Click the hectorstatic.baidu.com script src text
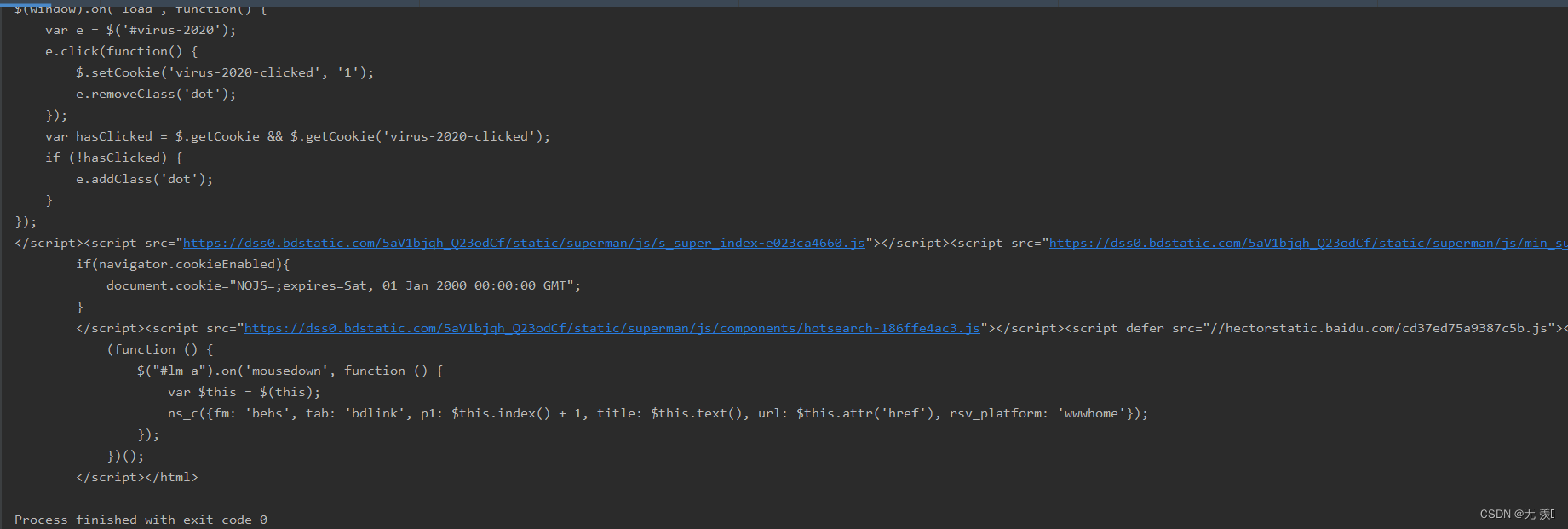This screenshot has width=1568, height=529. (x=1377, y=328)
